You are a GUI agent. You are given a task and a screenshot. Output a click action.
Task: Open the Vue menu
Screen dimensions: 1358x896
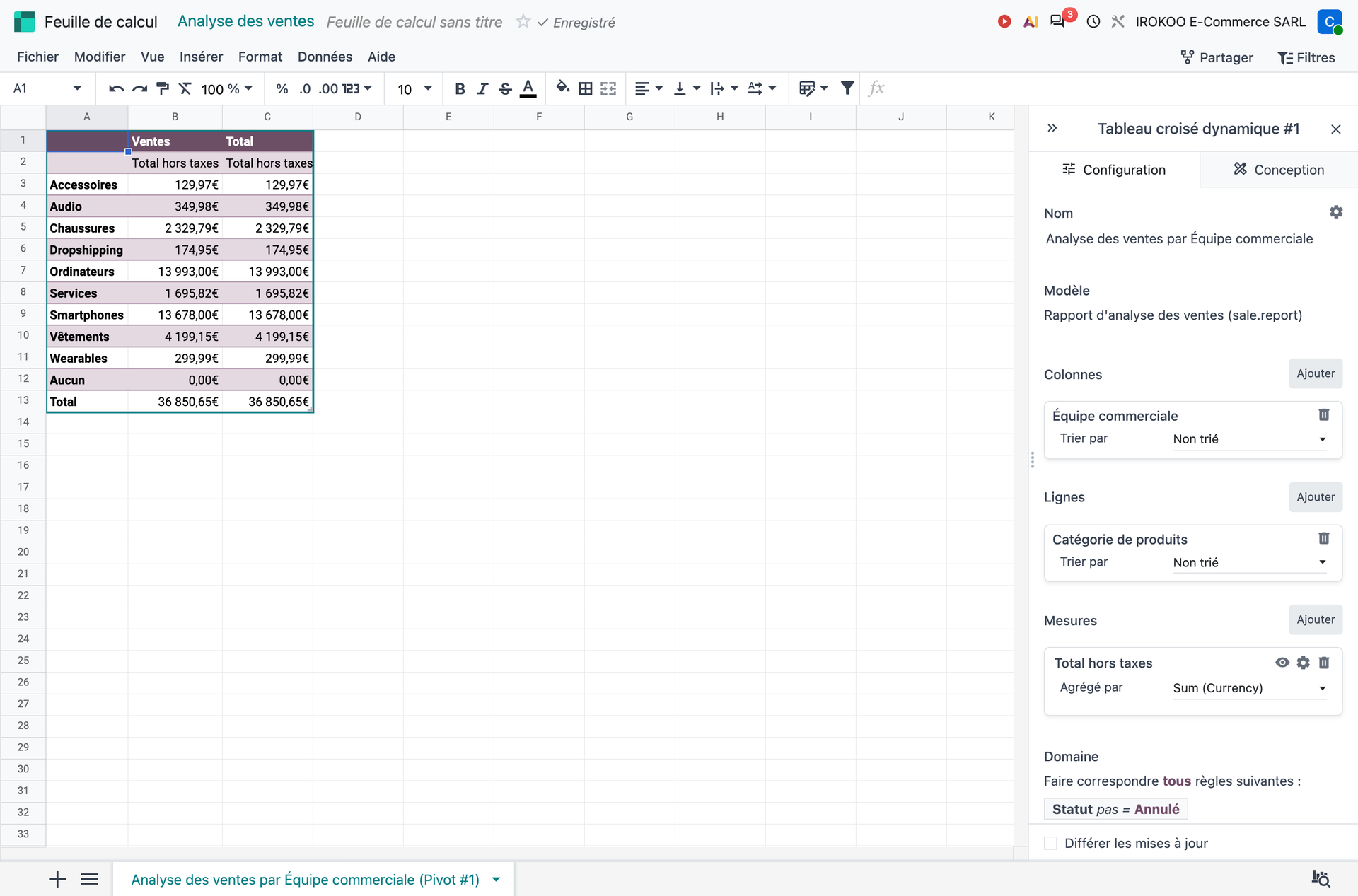[x=152, y=57]
